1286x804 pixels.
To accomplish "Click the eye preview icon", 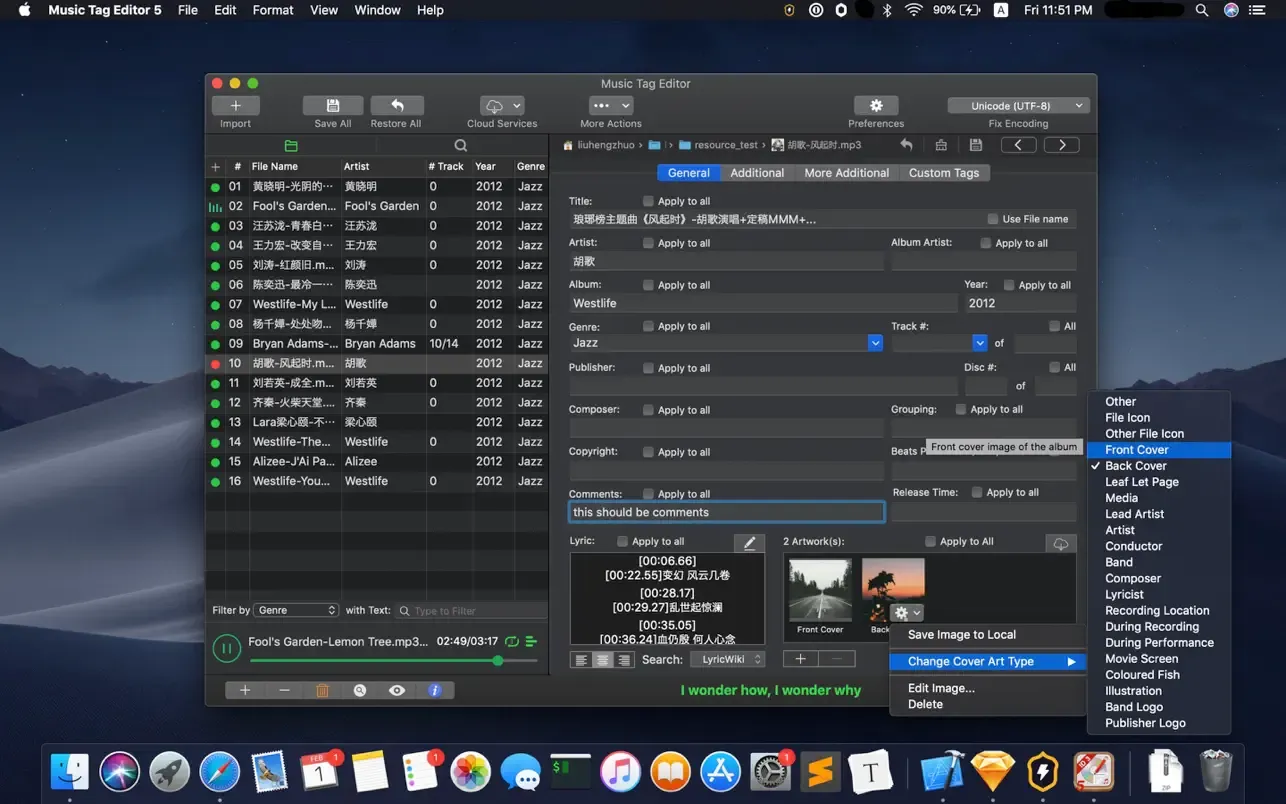I will 396,690.
